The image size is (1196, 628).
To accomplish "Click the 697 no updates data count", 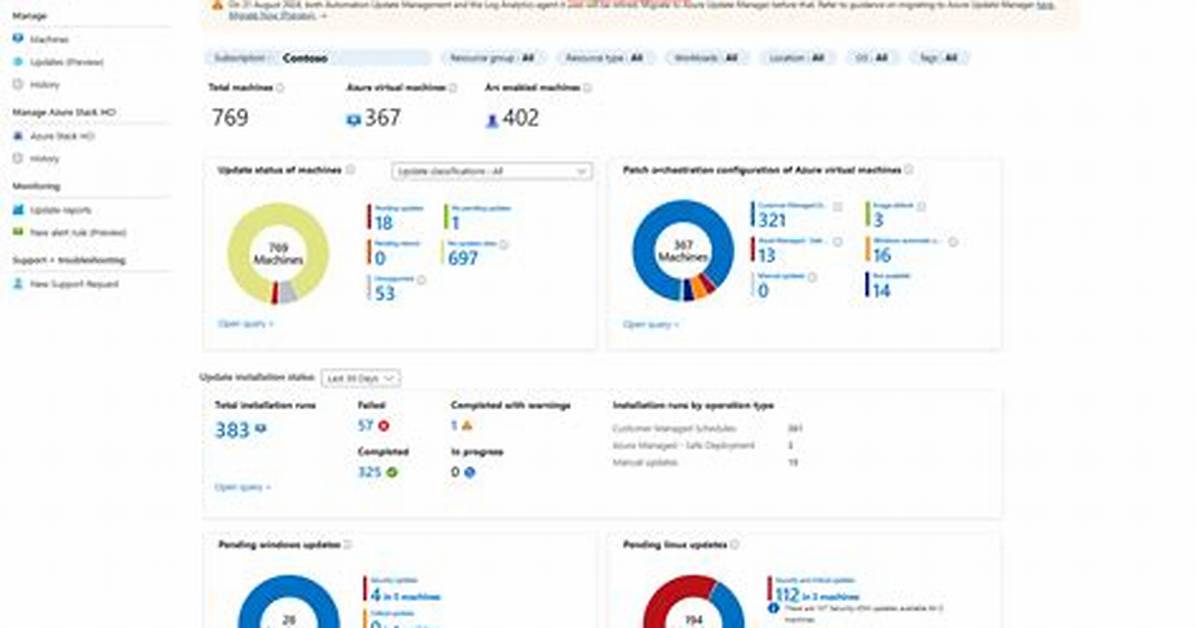I will pos(463,258).
